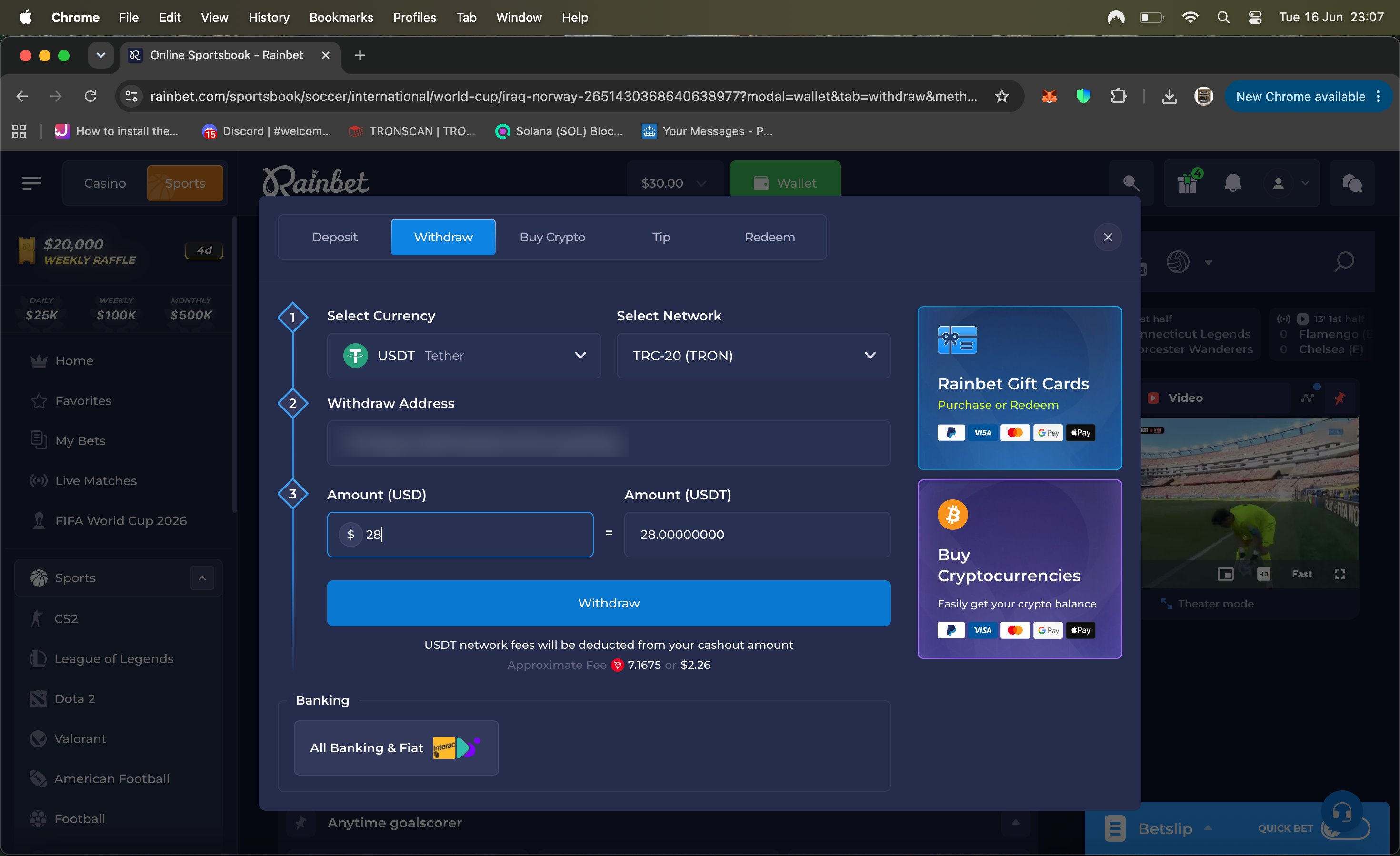Click the dollar sign icon in amount field
This screenshot has height=856, width=1400.
click(x=350, y=535)
